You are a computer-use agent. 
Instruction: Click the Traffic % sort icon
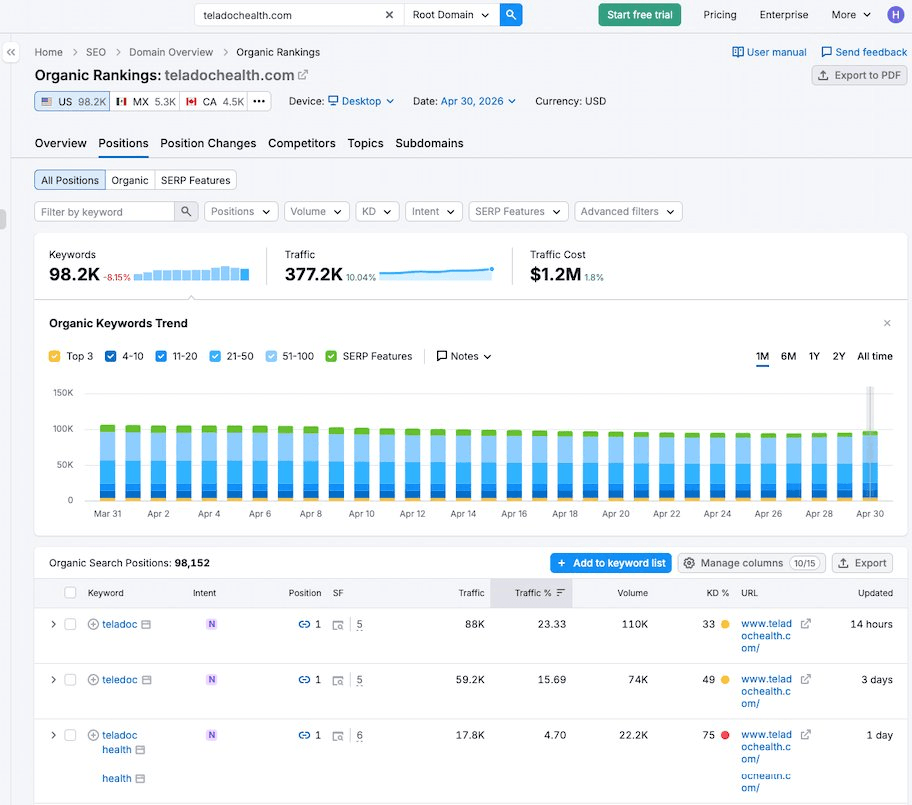point(561,593)
